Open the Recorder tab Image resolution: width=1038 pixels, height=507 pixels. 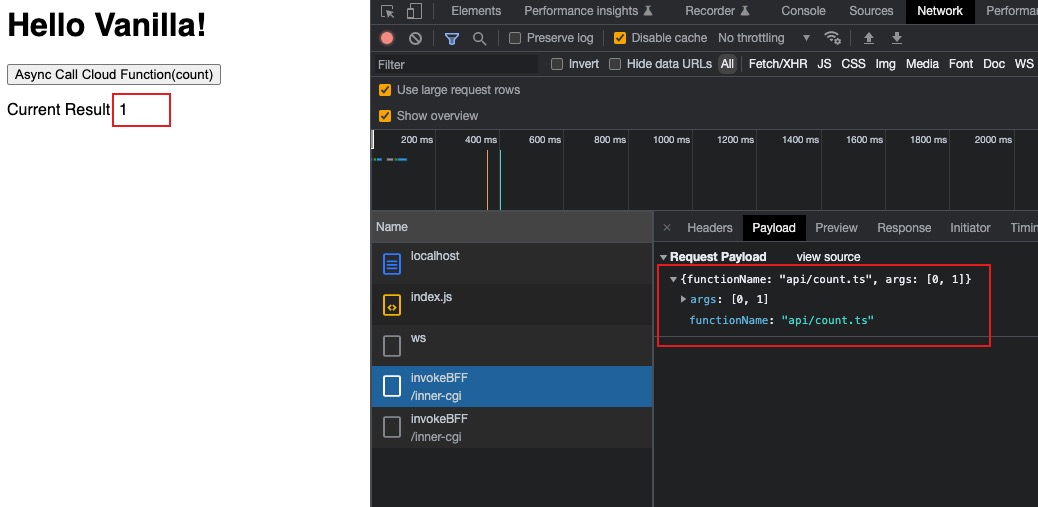coord(718,11)
